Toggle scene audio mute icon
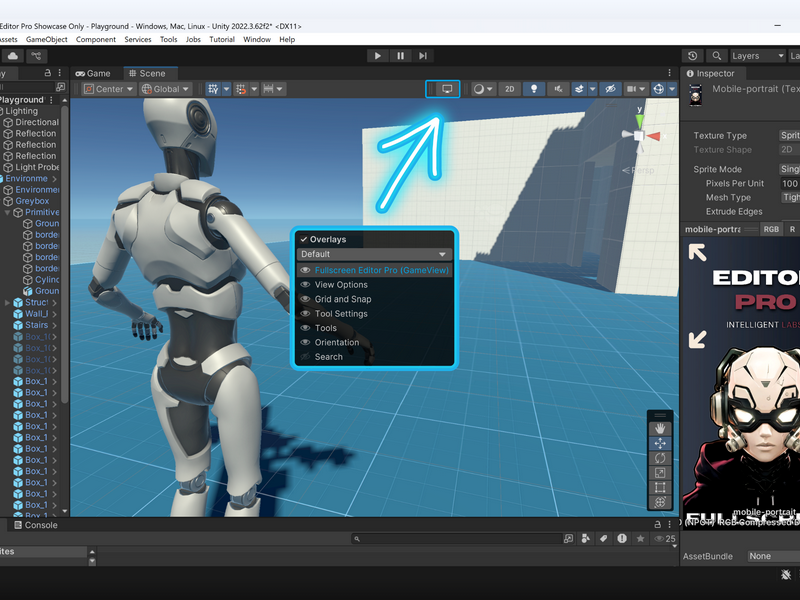Screen dimensions: 800x600 point(558,89)
